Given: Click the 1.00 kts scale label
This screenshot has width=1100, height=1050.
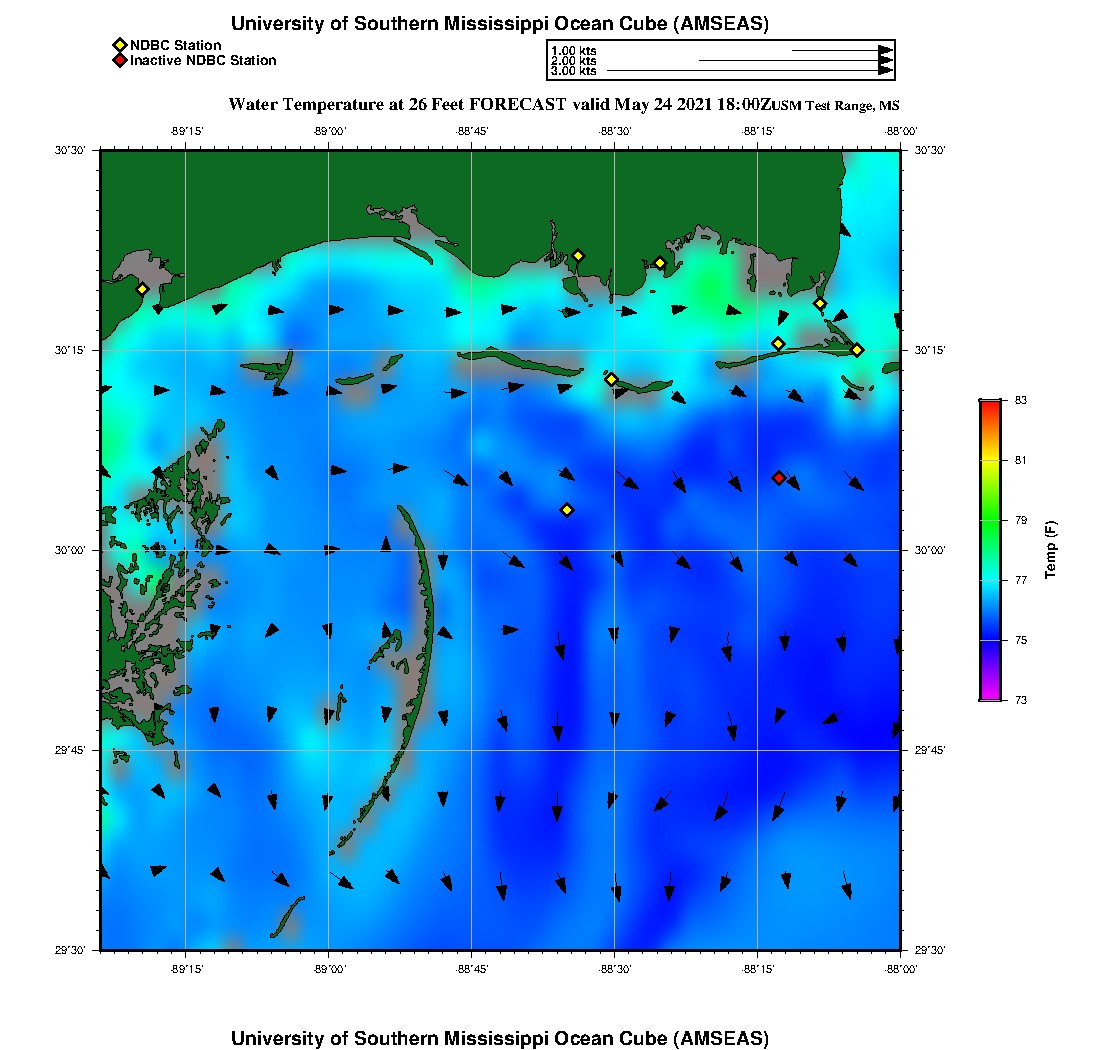Looking at the screenshot, I should [x=574, y=50].
